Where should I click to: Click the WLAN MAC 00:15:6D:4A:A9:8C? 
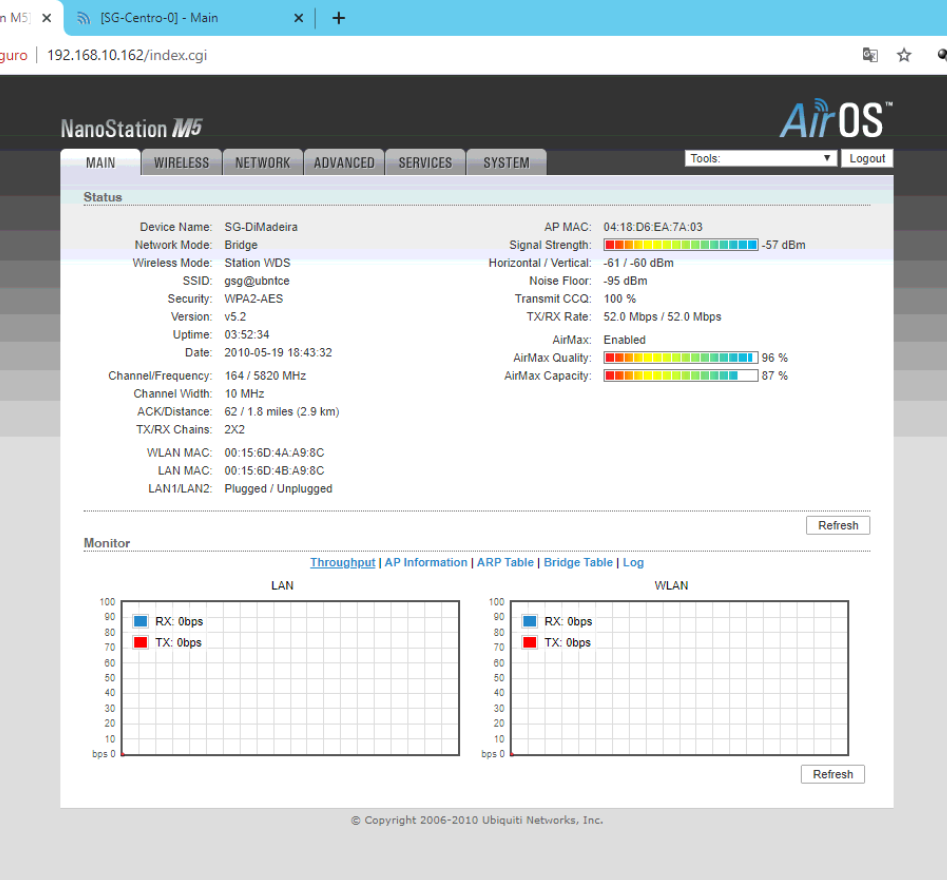pyautogui.click(x=274, y=453)
